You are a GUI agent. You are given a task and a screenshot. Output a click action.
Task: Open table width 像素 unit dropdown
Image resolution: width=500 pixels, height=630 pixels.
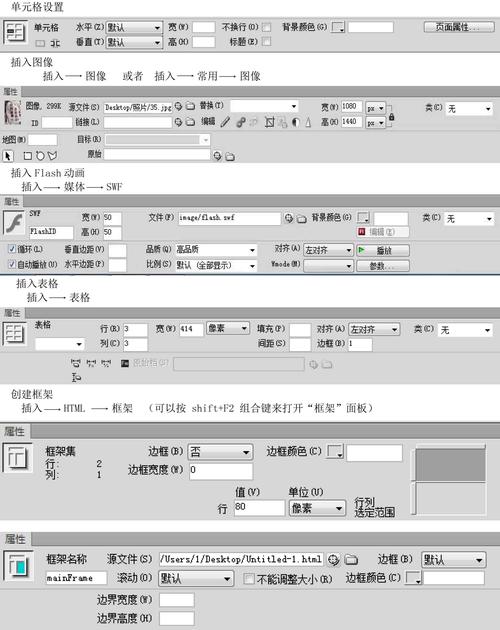click(x=228, y=329)
